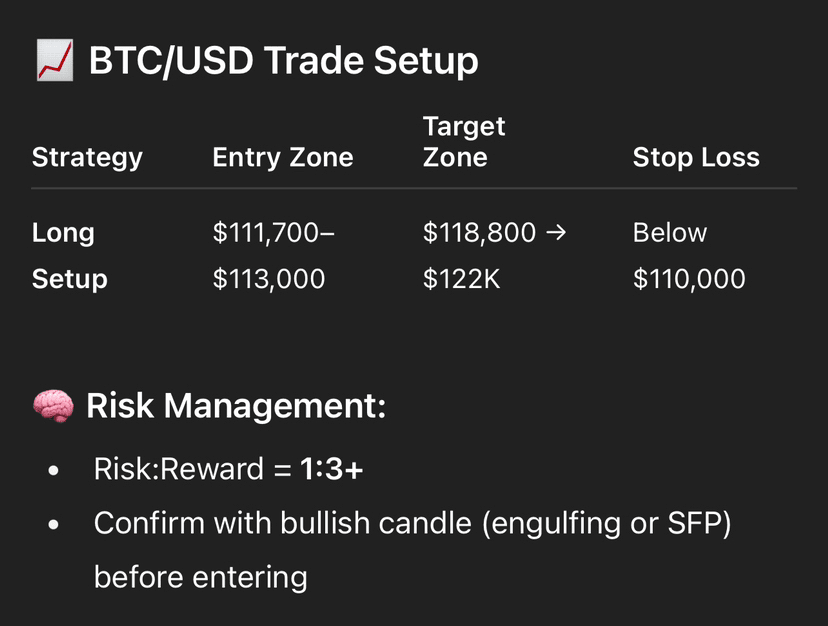Click the Below stop loss text

670,232
